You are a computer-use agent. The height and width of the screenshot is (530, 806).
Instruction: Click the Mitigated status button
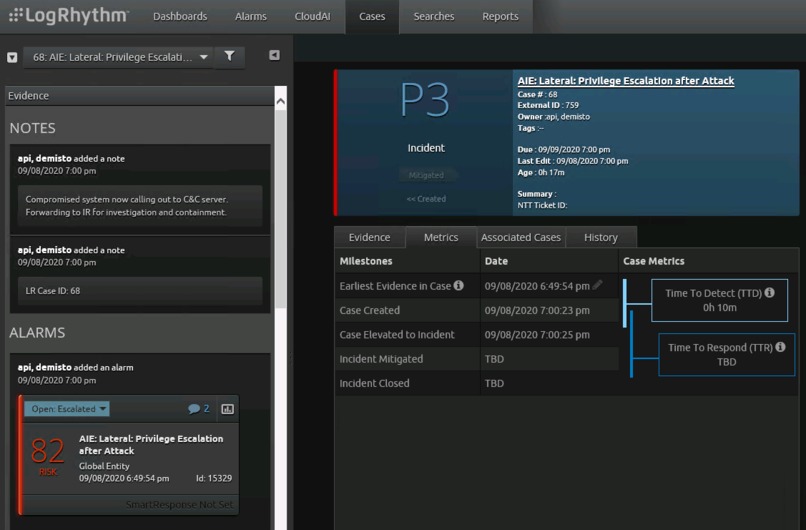(426, 175)
